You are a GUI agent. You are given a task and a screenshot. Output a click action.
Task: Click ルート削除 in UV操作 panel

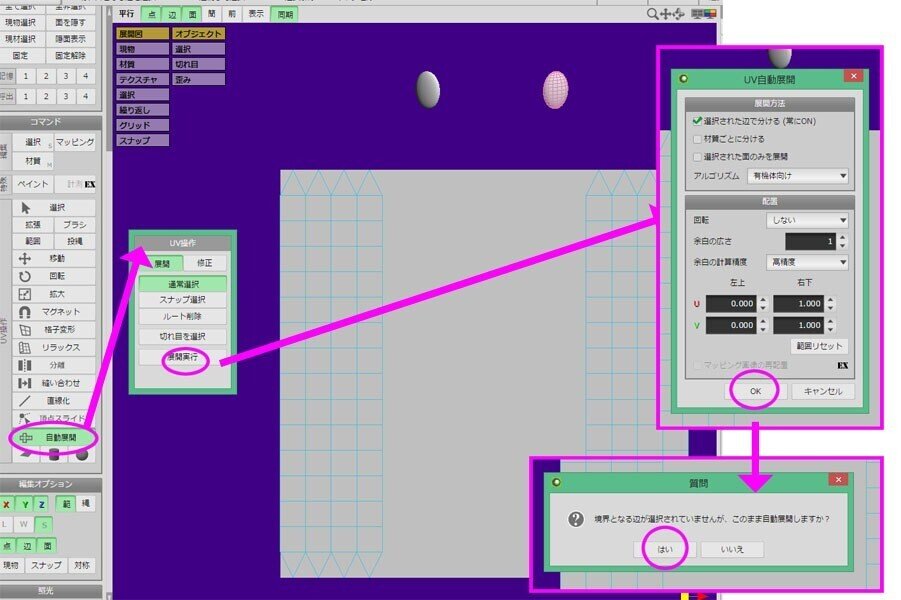point(183,317)
